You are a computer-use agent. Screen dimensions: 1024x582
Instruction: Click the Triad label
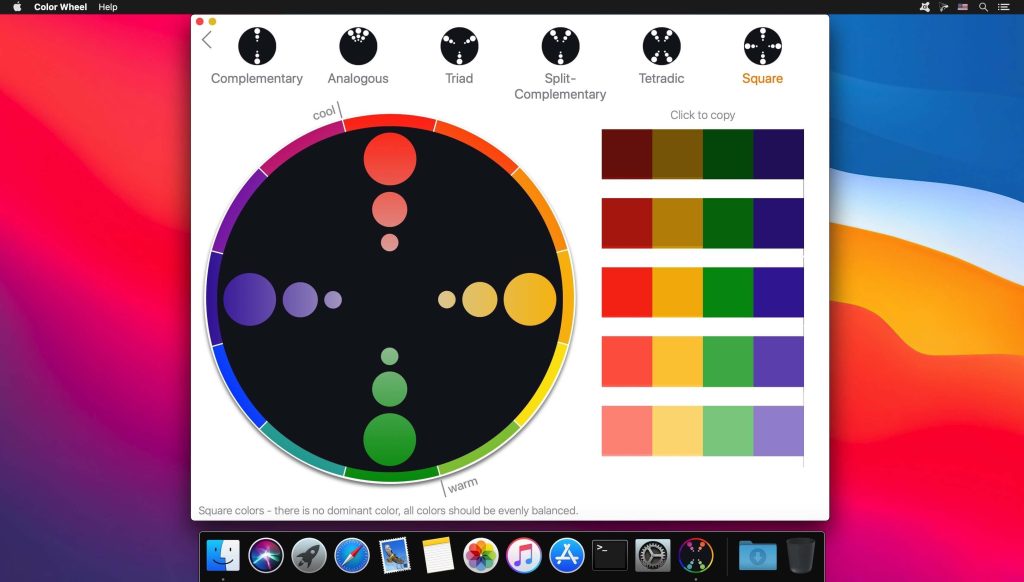click(x=459, y=78)
